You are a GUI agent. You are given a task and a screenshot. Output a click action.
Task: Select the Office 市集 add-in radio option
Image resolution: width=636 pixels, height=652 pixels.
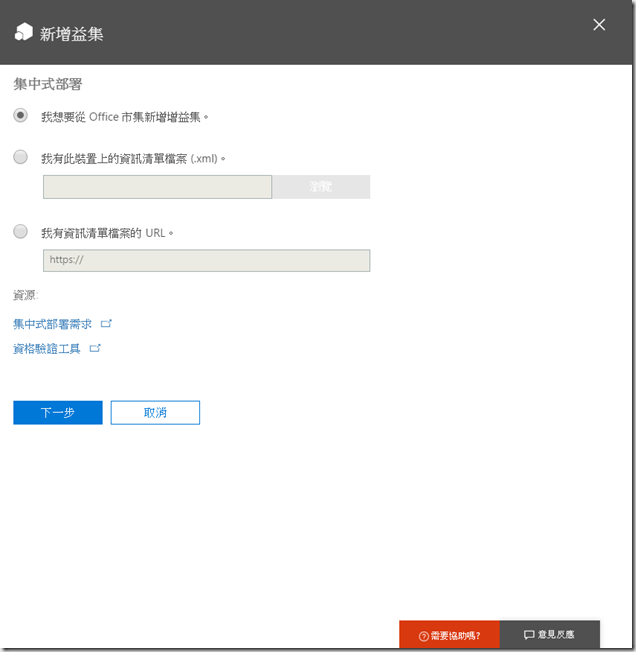[x=21, y=116]
